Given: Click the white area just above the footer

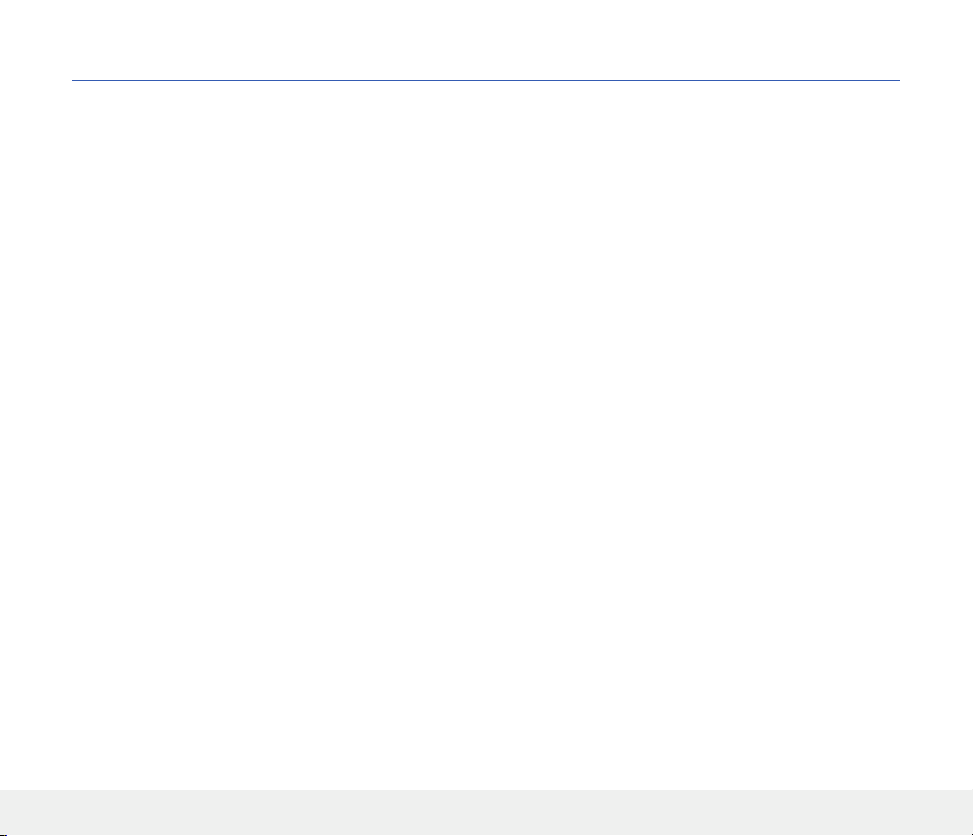Looking at the screenshot, I should coord(486,779).
